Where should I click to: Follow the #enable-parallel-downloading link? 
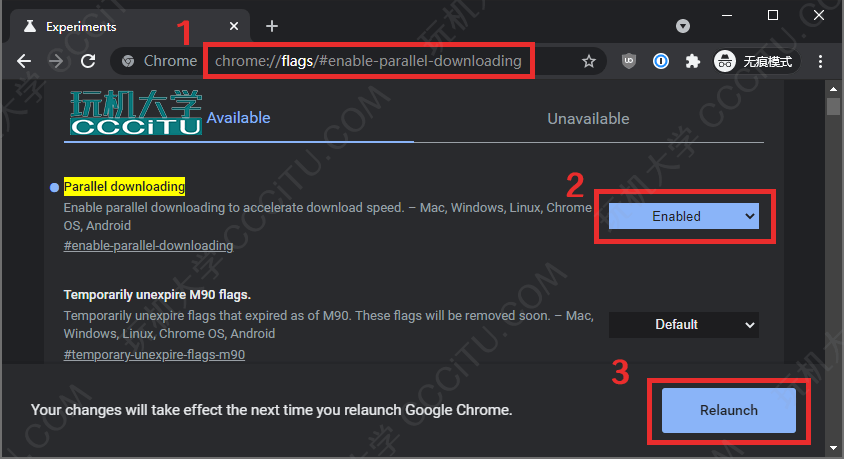[x=148, y=246]
